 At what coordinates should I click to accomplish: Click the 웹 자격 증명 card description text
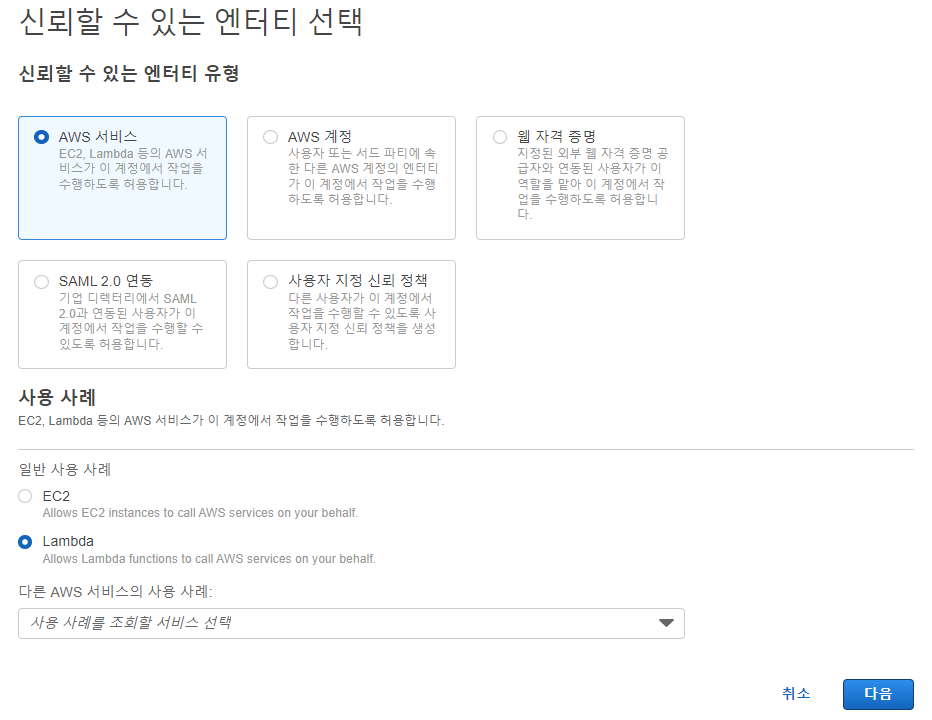tap(593, 184)
